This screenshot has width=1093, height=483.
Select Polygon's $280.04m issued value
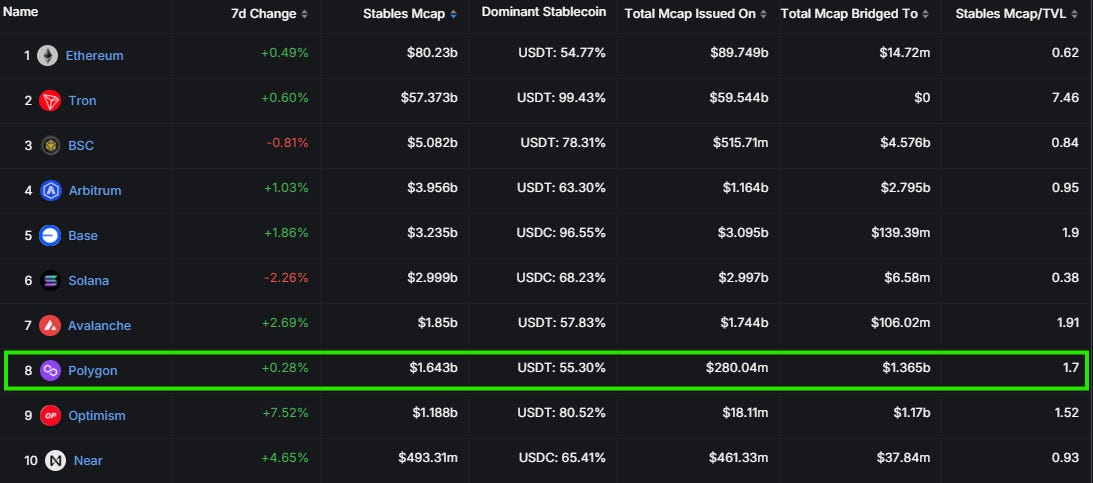(737, 368)
